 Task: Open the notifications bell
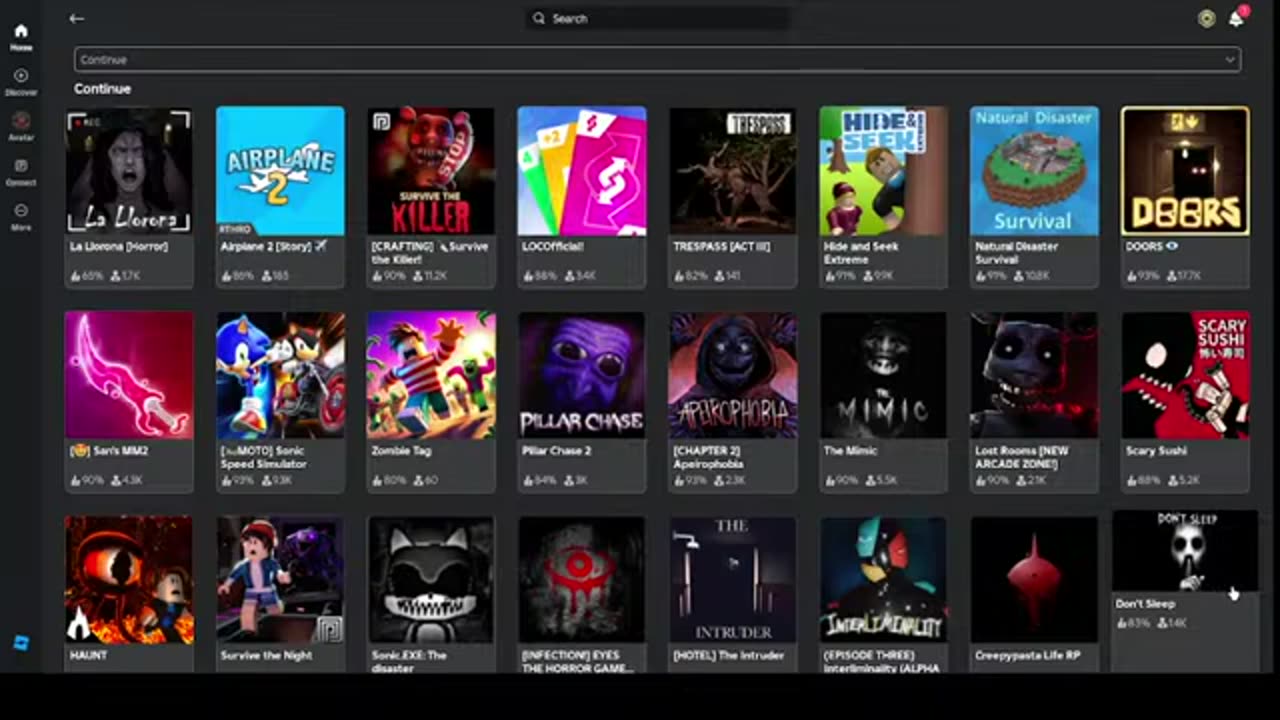point(1237,18)
